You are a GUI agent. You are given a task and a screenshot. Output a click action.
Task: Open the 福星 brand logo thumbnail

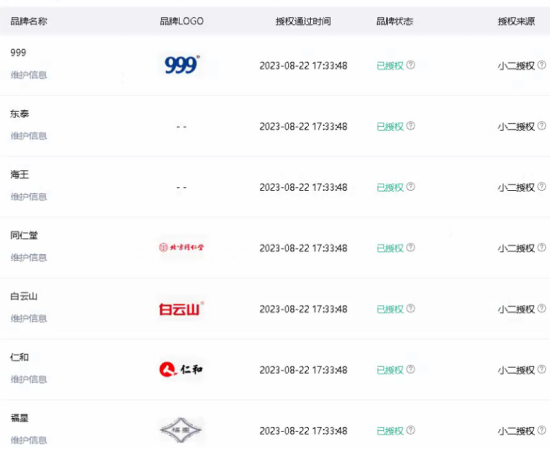181,430
